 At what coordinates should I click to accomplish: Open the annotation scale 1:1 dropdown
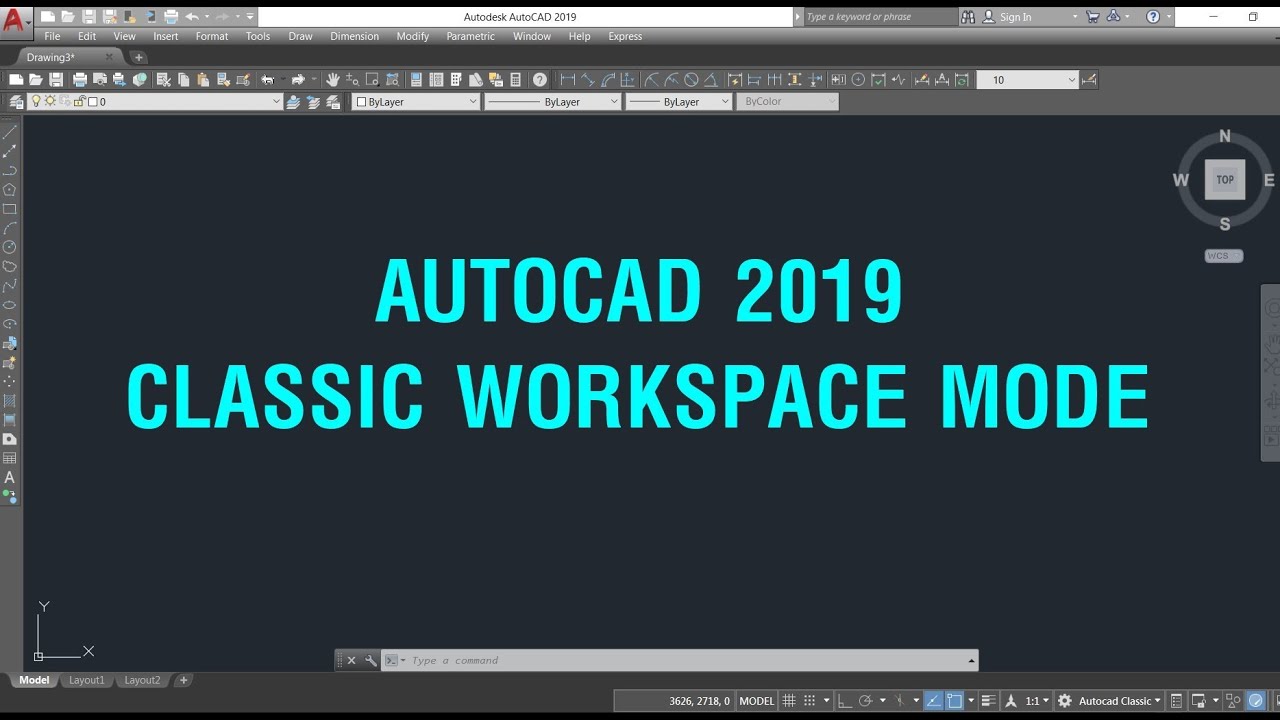[1037, 701]
